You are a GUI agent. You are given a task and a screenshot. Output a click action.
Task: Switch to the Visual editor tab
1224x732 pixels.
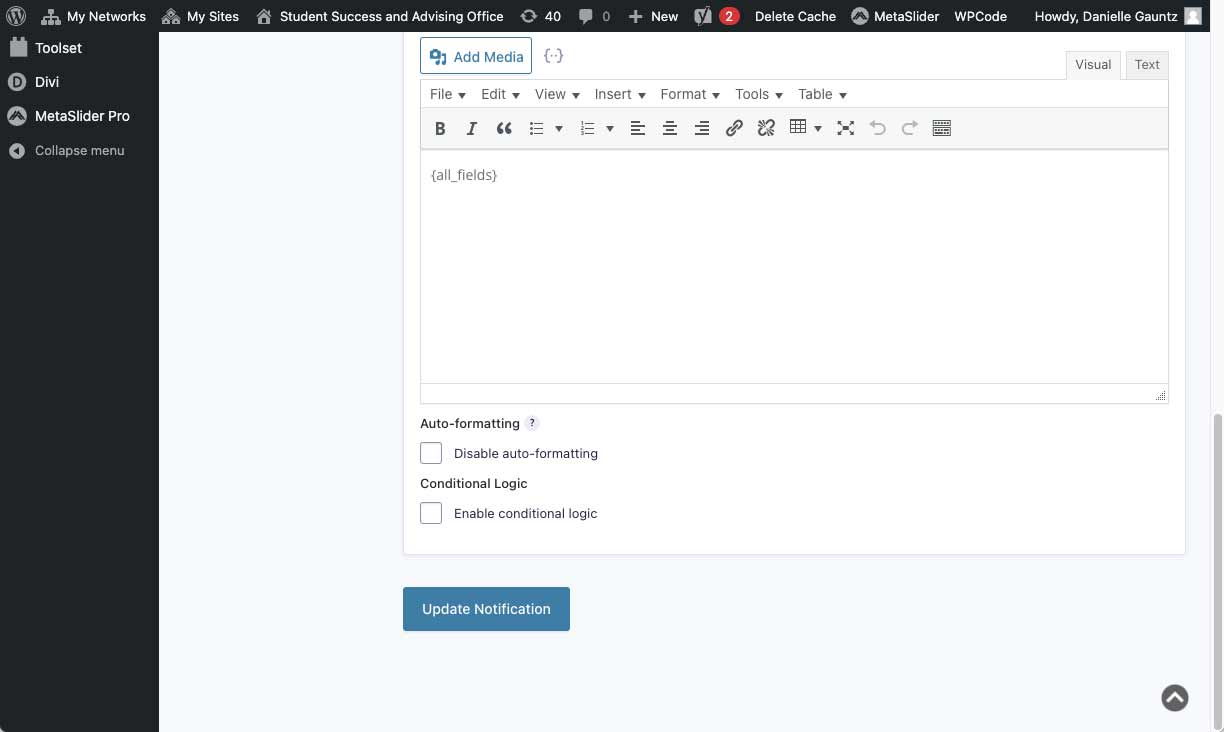click(1093, 65)
